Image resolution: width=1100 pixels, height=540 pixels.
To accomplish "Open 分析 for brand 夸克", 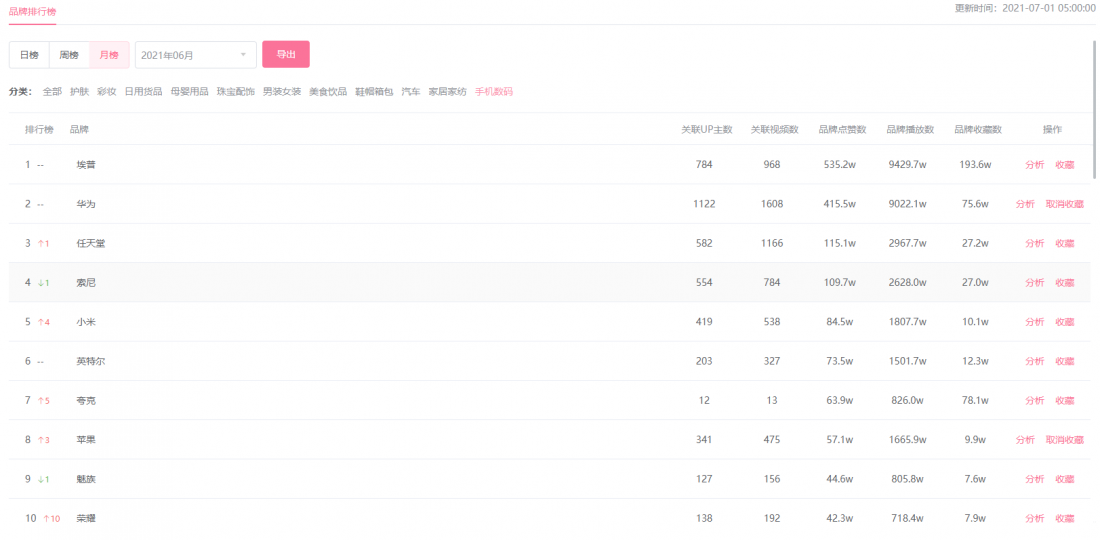I will click(x=1034, y=400).
